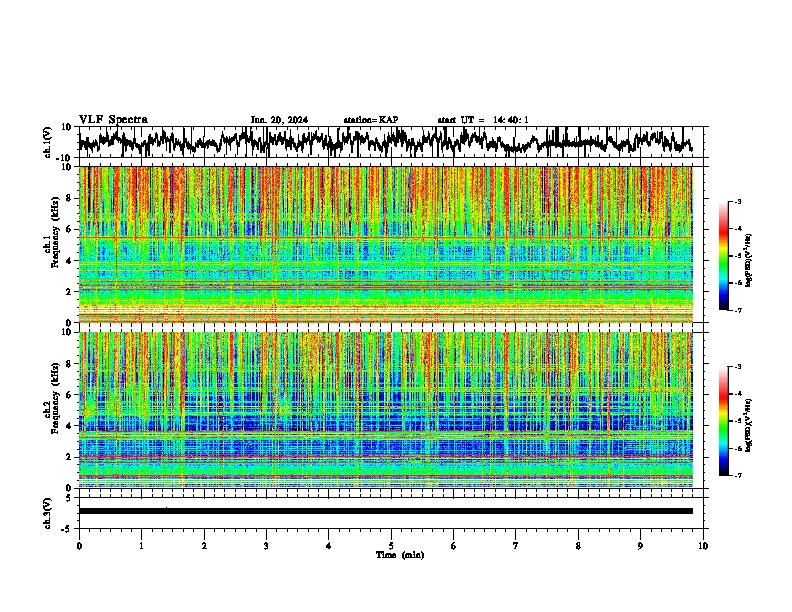The width and height of the screenshot is (792, 612).
Task: Click the "-3" label on ch.1 color bar
Action: point(737,201)
